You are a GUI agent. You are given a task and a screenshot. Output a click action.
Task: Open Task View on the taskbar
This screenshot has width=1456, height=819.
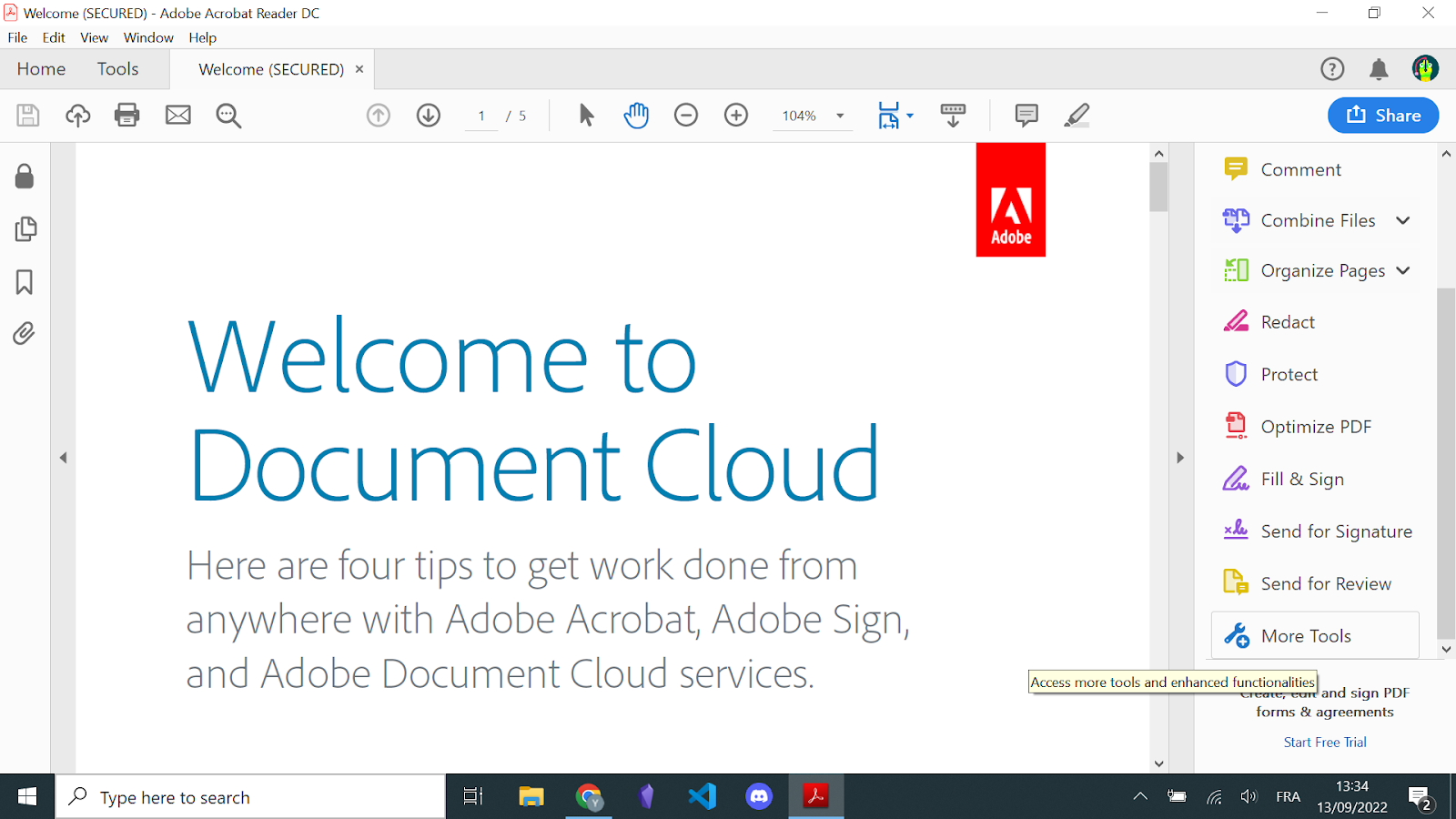[472, 797]
